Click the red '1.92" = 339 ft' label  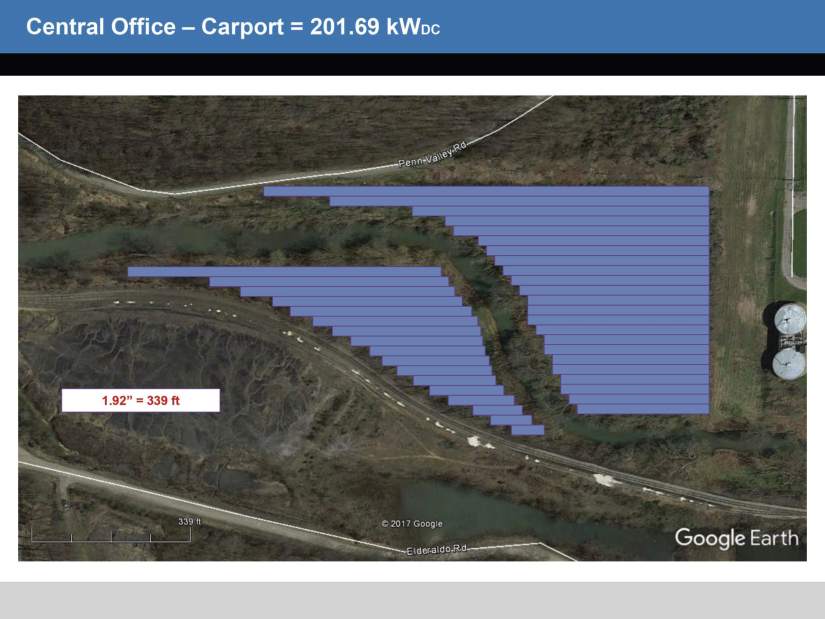pos(140,400)
